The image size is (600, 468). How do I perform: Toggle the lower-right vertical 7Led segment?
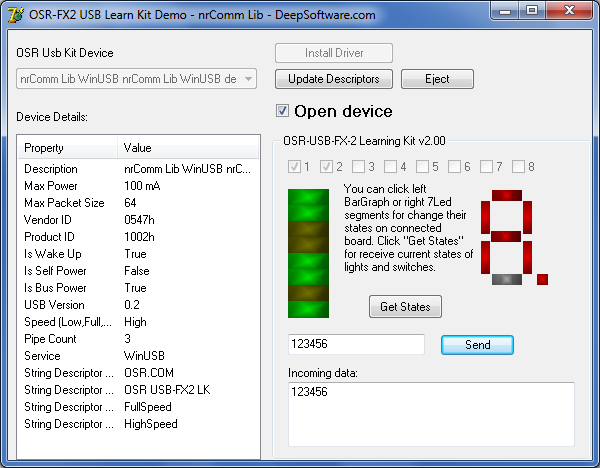[527, 257]
